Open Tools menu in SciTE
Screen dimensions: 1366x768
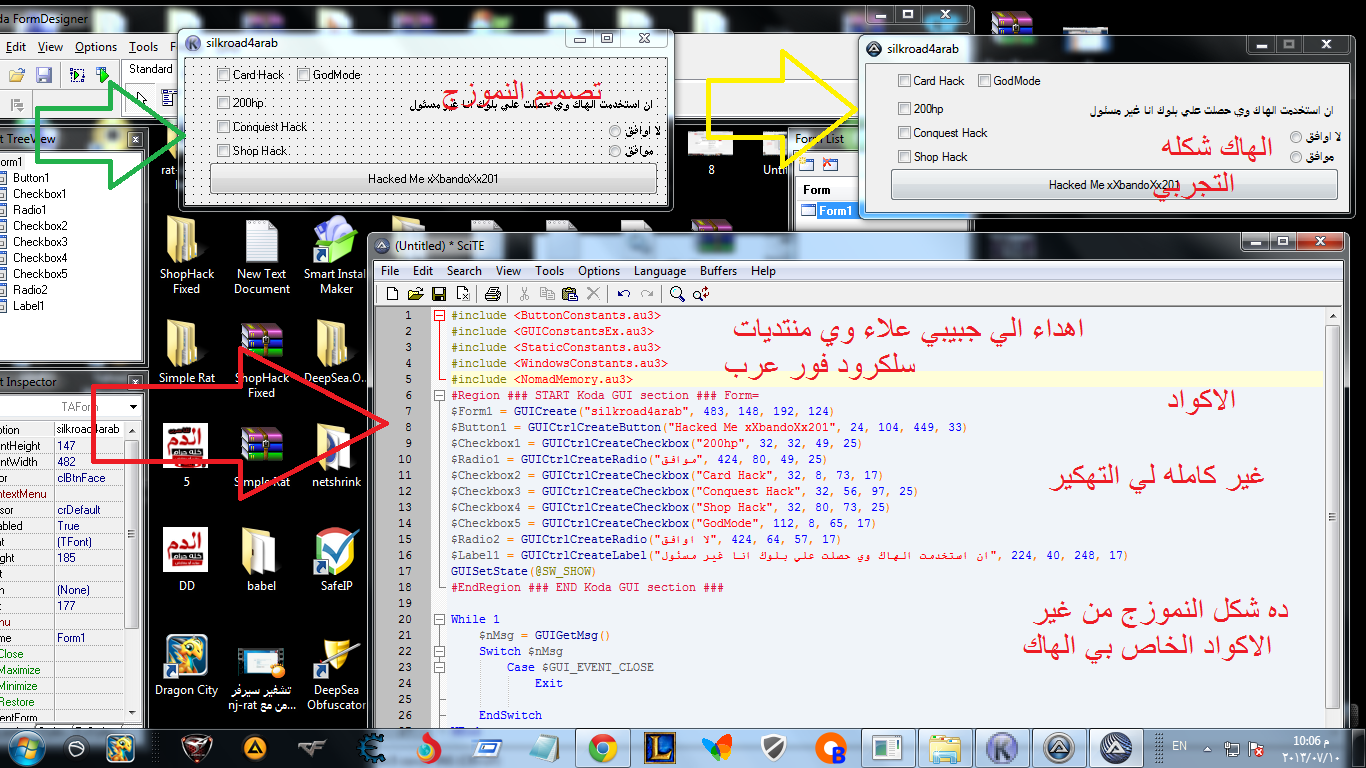tap(549, 271)
